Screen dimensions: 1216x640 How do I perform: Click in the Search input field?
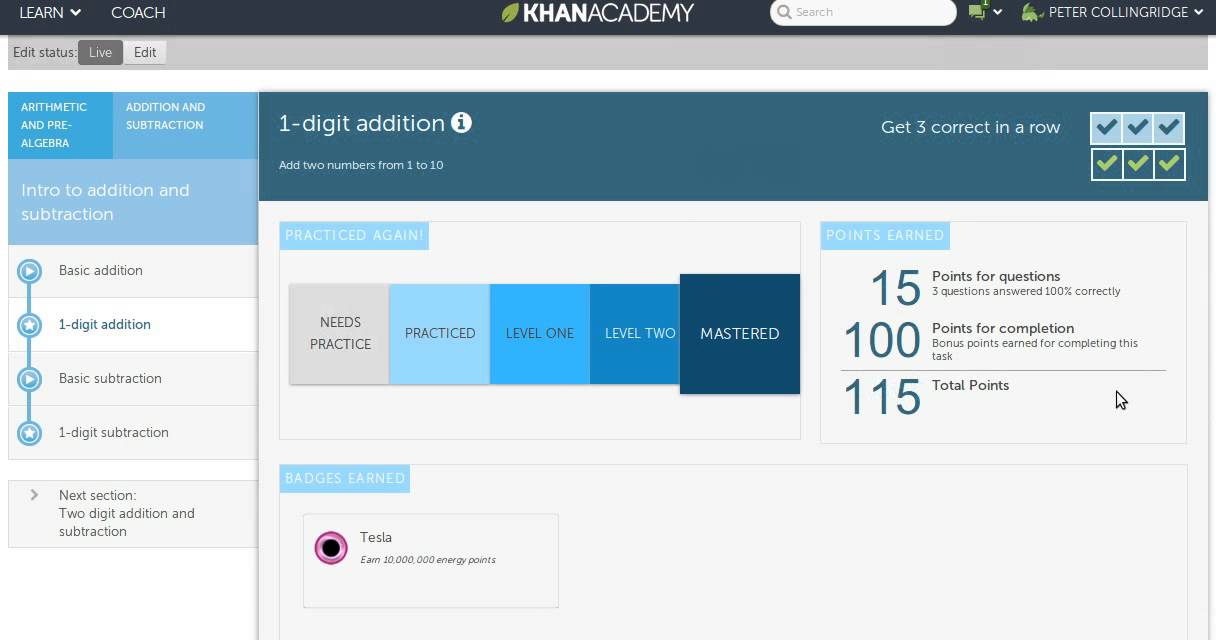(x=863, y=12)
